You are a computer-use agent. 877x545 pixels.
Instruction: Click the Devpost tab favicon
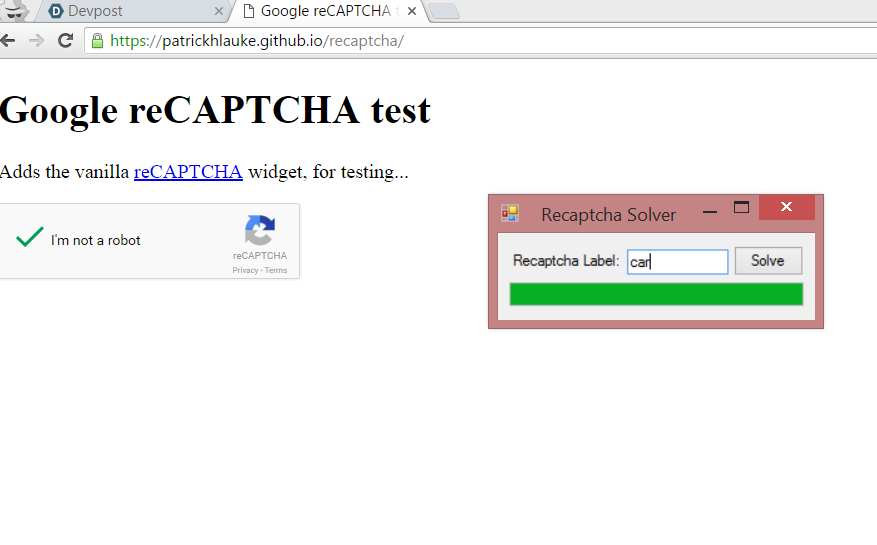55,11
